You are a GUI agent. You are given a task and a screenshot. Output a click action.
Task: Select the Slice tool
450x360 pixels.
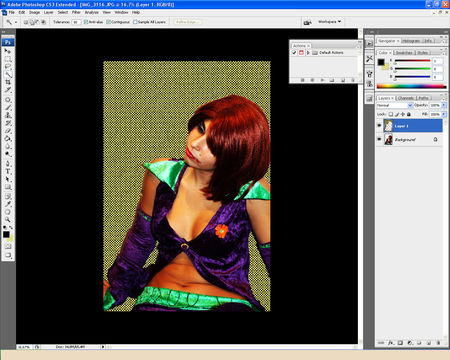8,90
